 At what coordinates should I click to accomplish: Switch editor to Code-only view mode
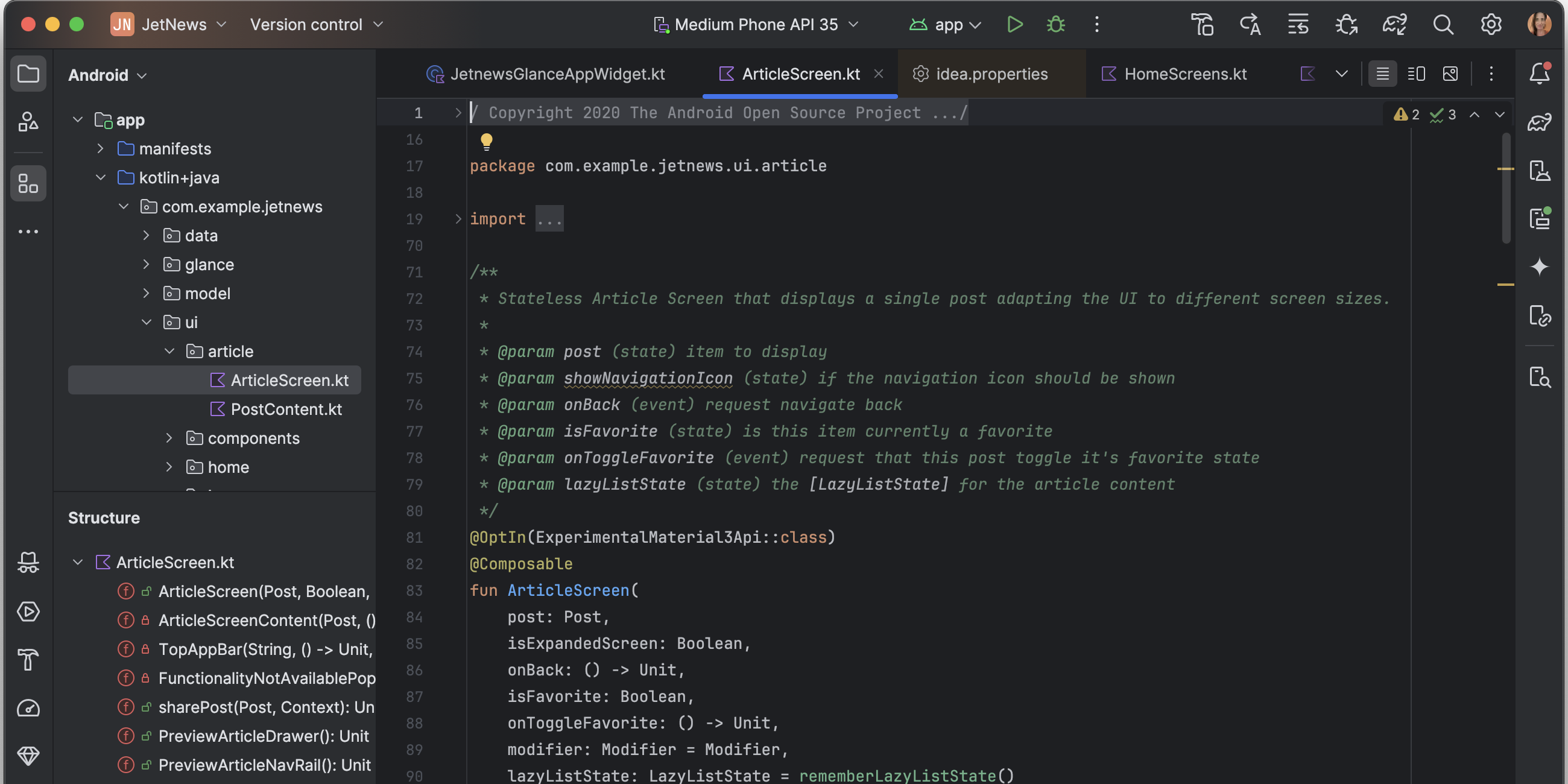pos(1382,74)
